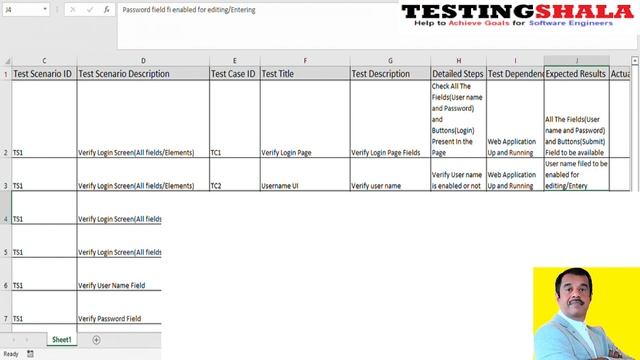Select column H header
Screen dimensions: 640x360
(x=459, y=61)
